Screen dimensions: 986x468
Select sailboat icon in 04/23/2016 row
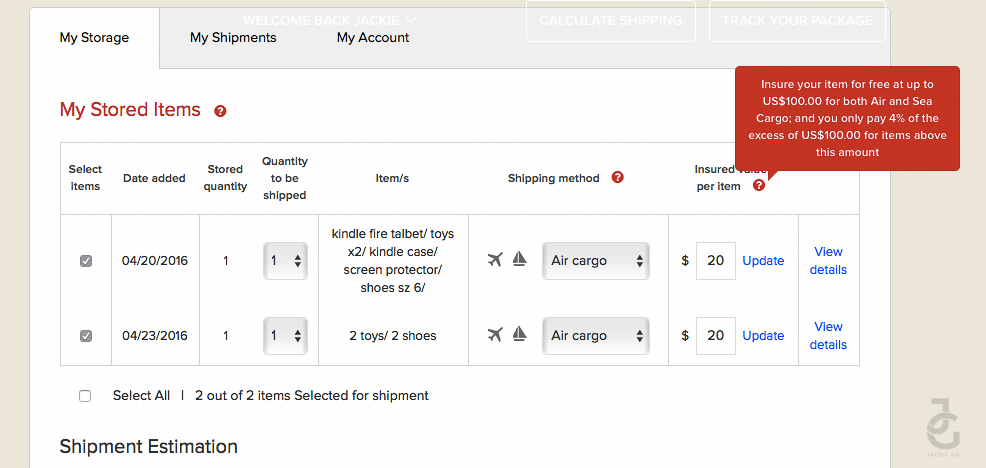519,334
